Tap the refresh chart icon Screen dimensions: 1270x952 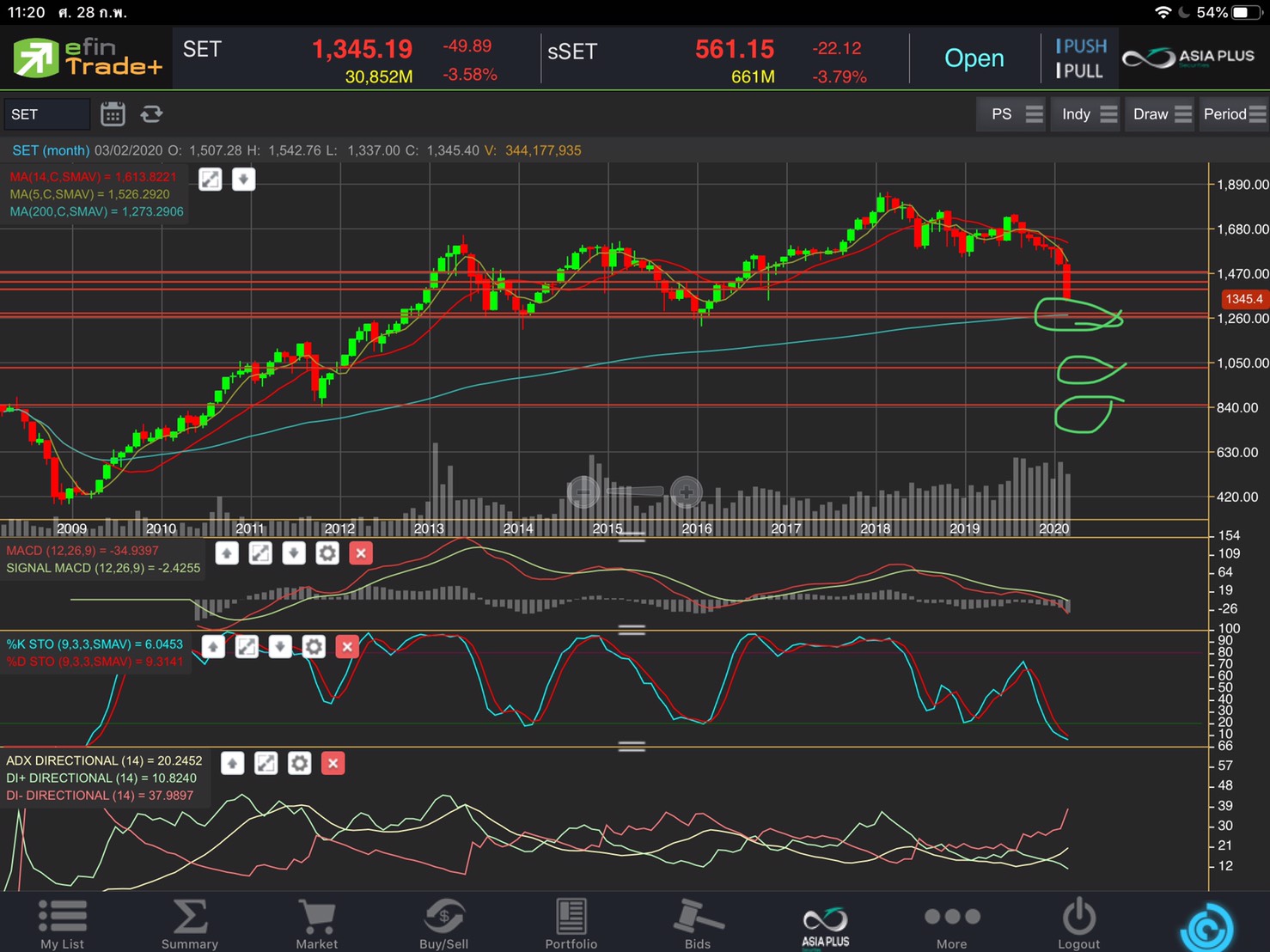pyautogui.click(x=151, y=114)
